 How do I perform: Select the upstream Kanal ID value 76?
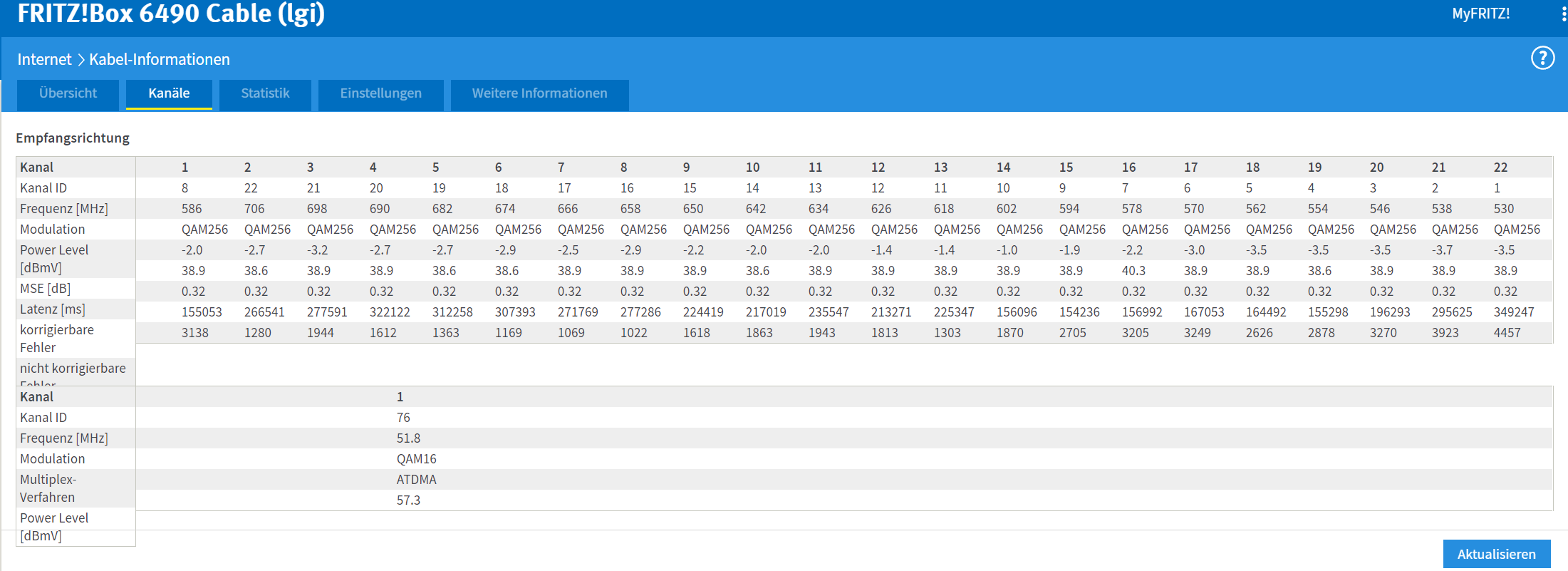(x=403, y=418)
